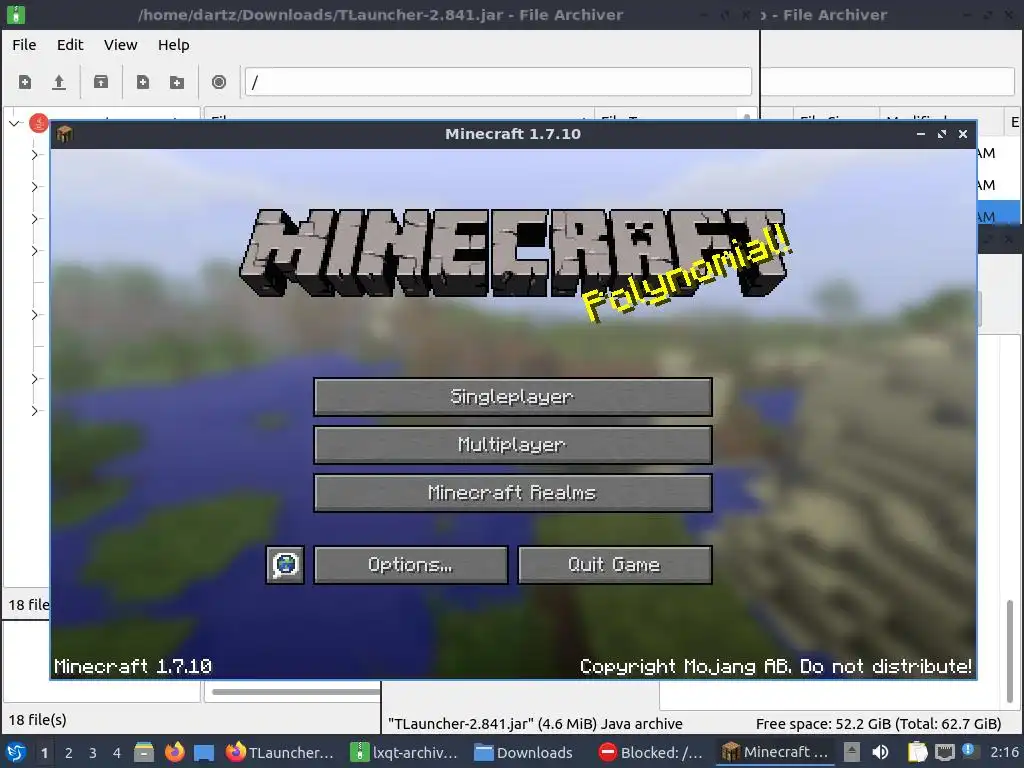Collapse the root archive tree node
The width and height of the screenshot is (1024, 768).
click(14, 123)
